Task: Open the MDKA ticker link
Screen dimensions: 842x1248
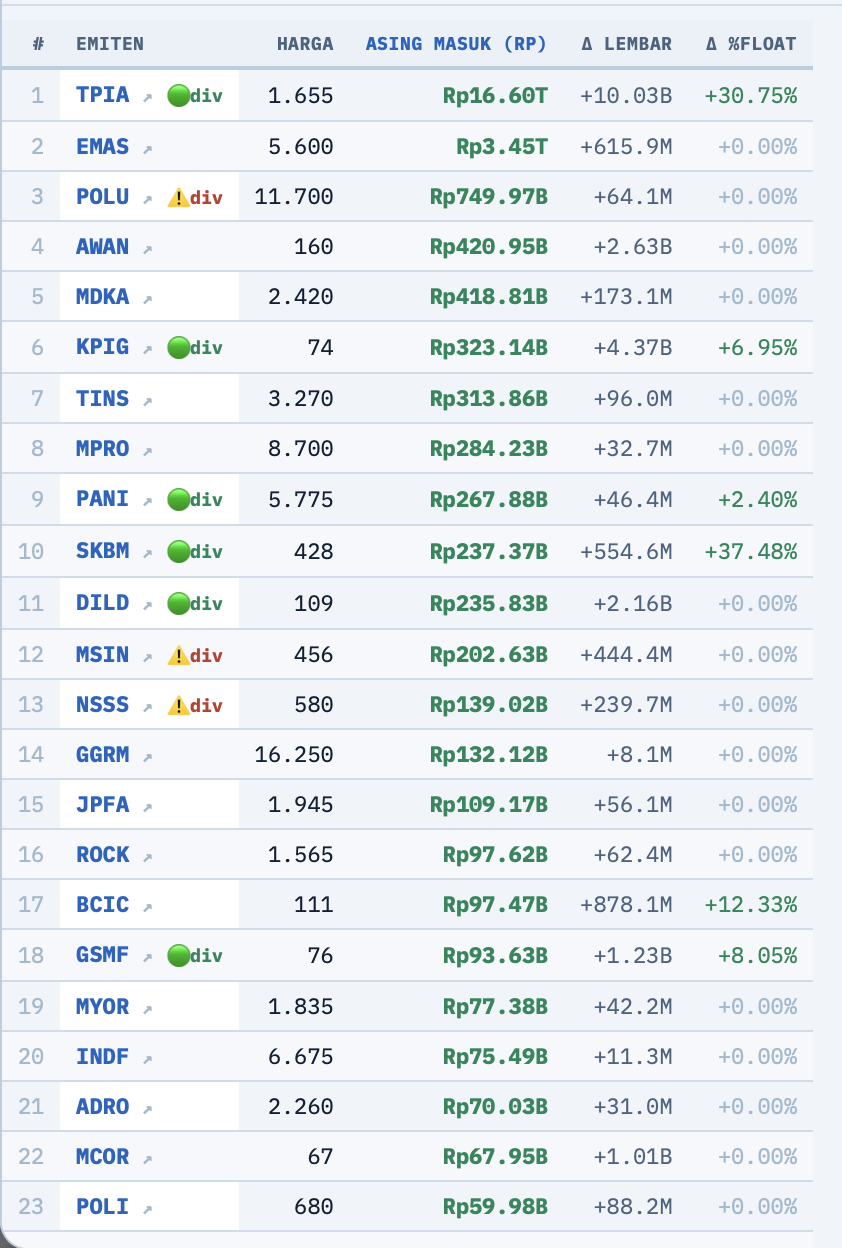Action: [103, 296]
